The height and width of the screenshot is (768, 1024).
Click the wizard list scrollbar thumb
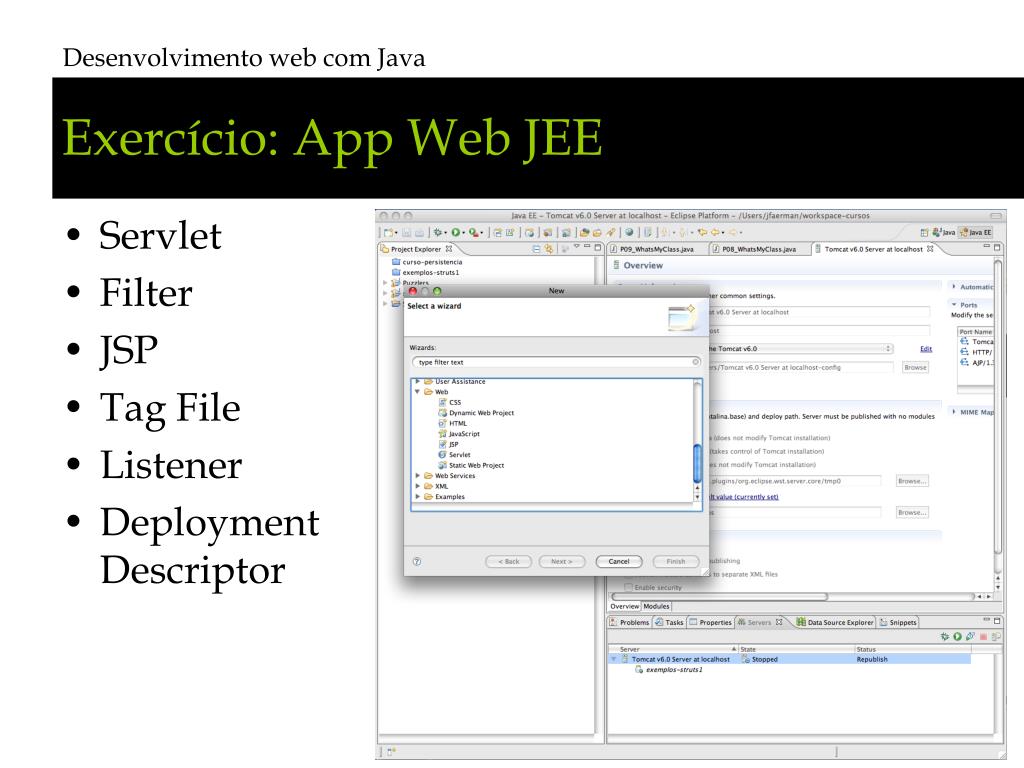697,462
